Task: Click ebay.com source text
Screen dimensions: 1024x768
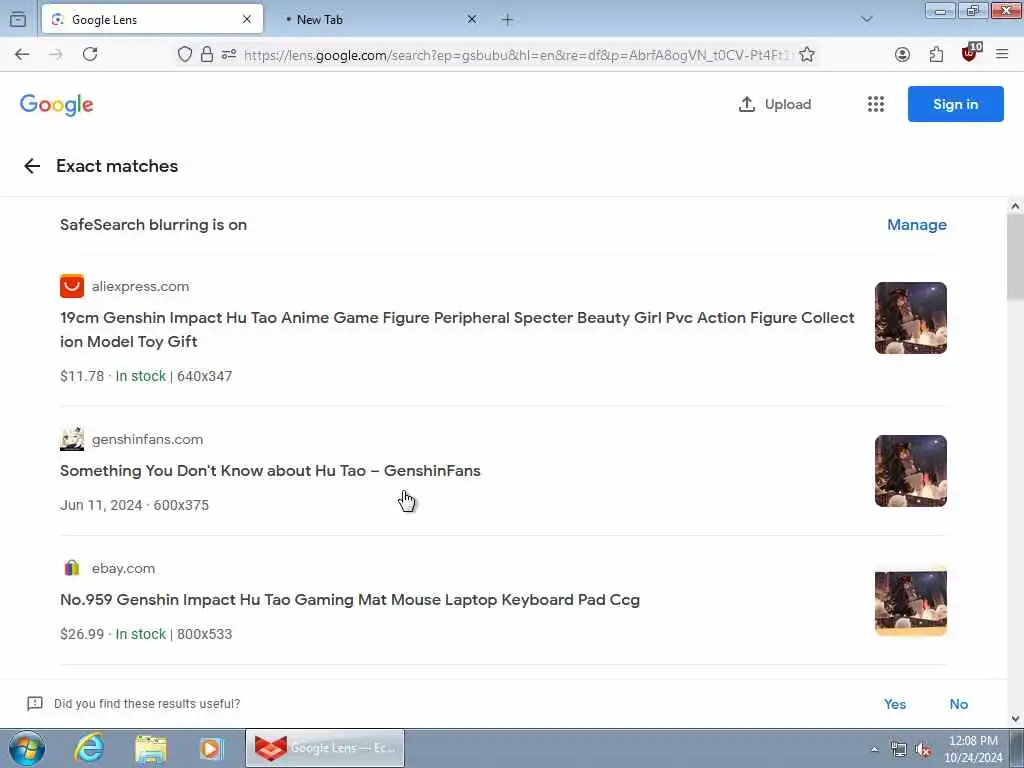Action: [123, 568]
